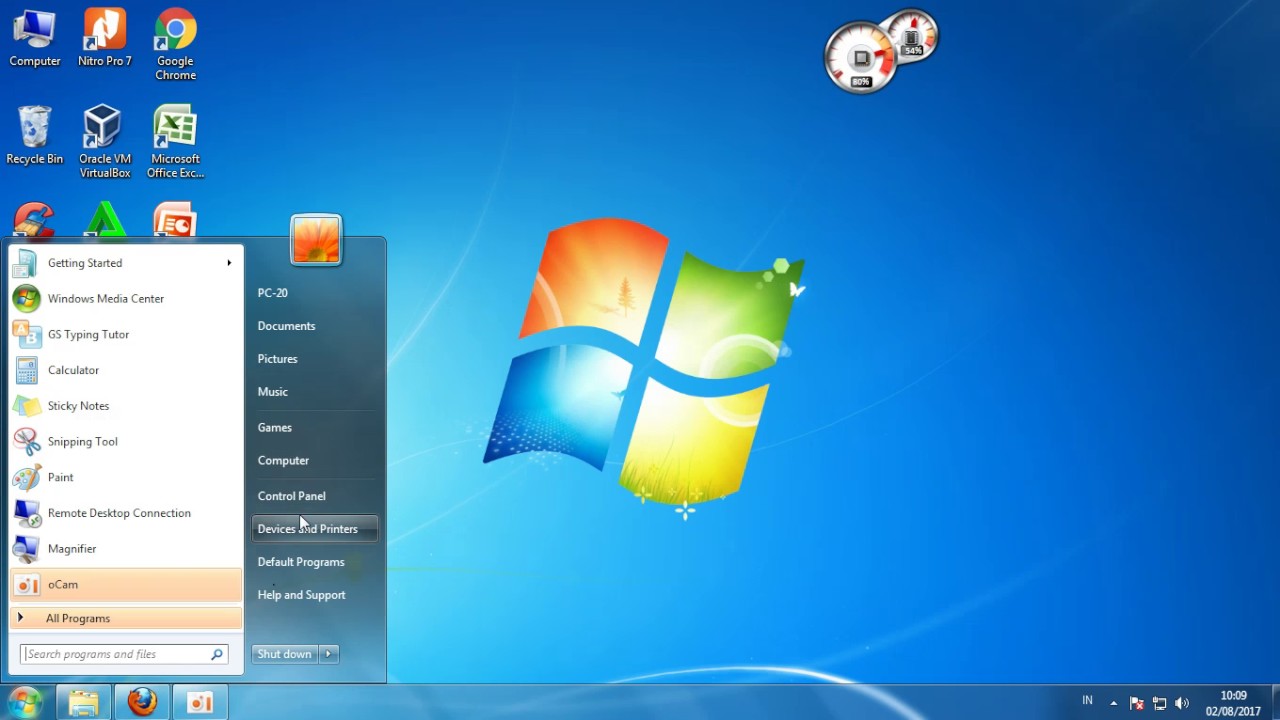
Task: Click the Magnifier icon in Start menu
Action: tap(26, 548)
